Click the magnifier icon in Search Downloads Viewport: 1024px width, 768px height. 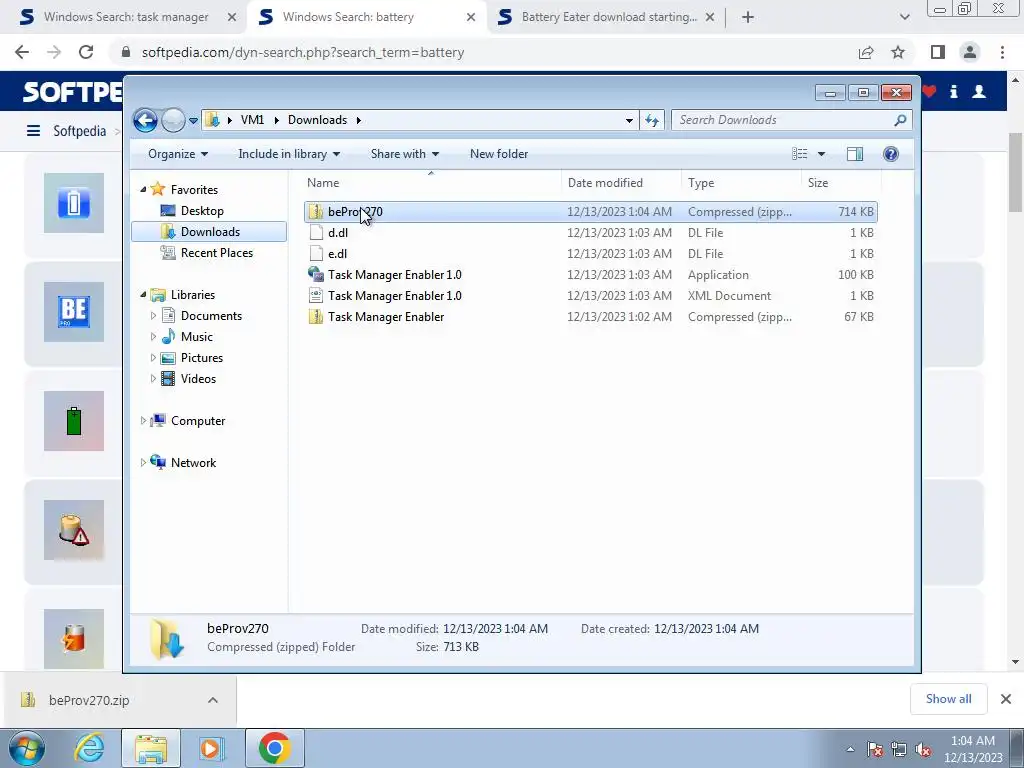pyautogui.click(x=901, y=120)
